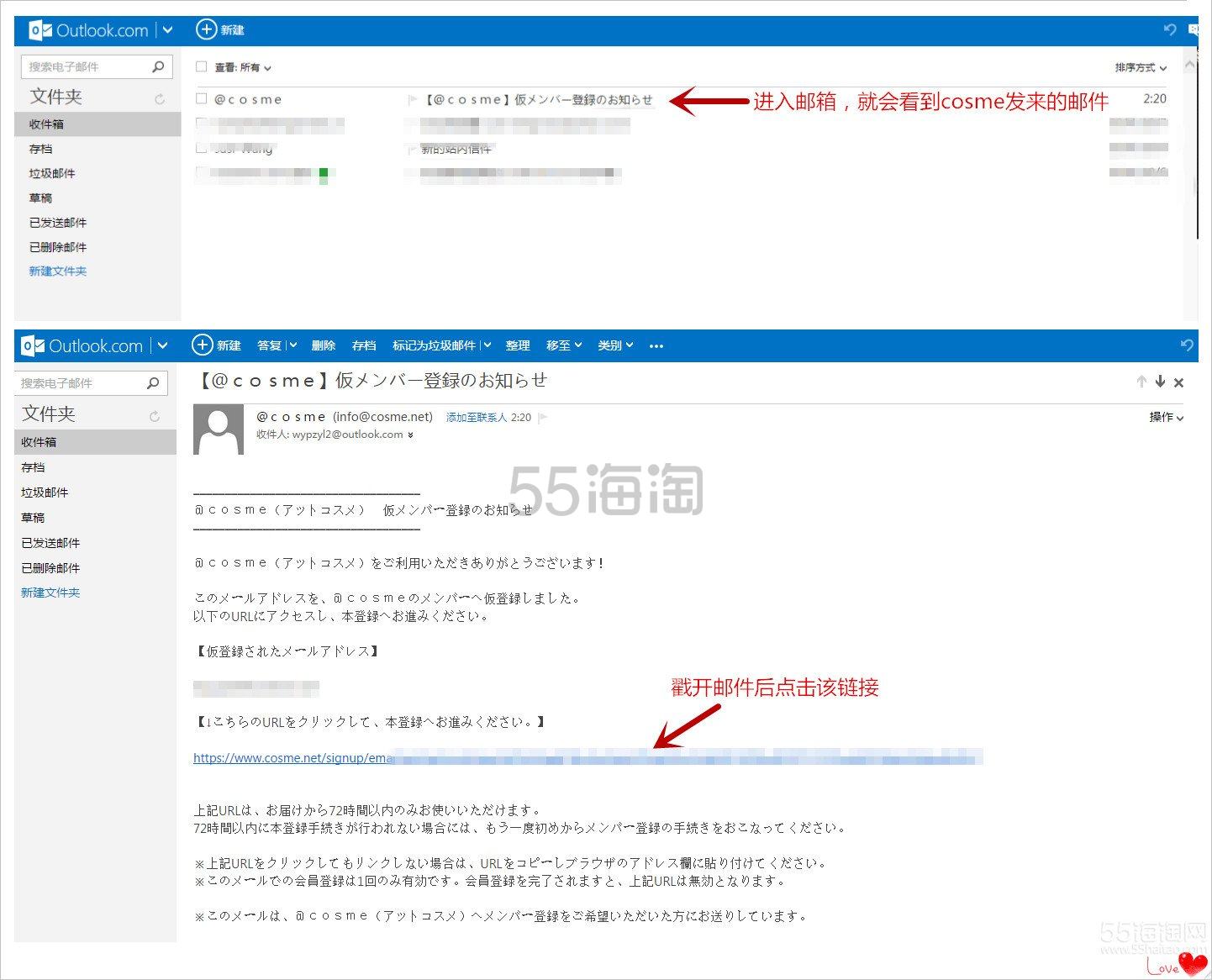
Task: Go to next message with down arrow
Action: pos(1160,382)
